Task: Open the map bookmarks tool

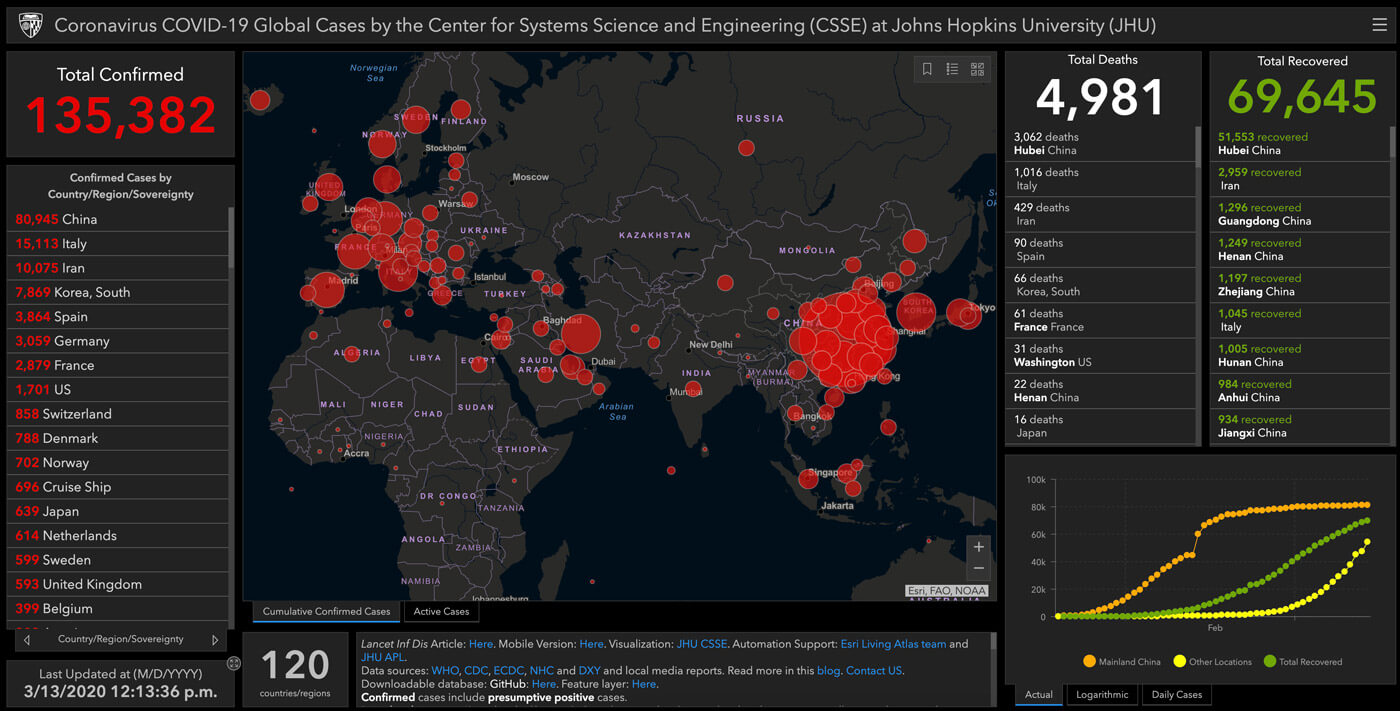Action: click(x=927, y=69)
